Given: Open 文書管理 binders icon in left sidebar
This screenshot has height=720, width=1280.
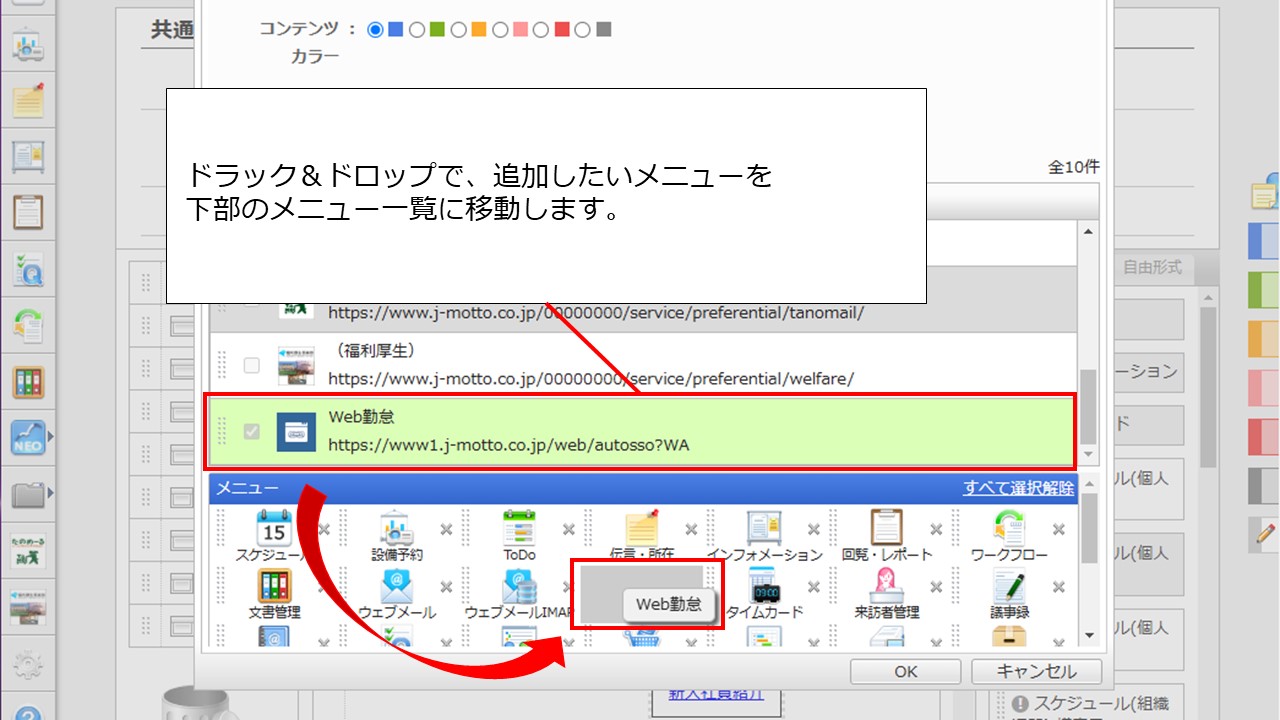Looking at the screenshot, I should 28,382.
